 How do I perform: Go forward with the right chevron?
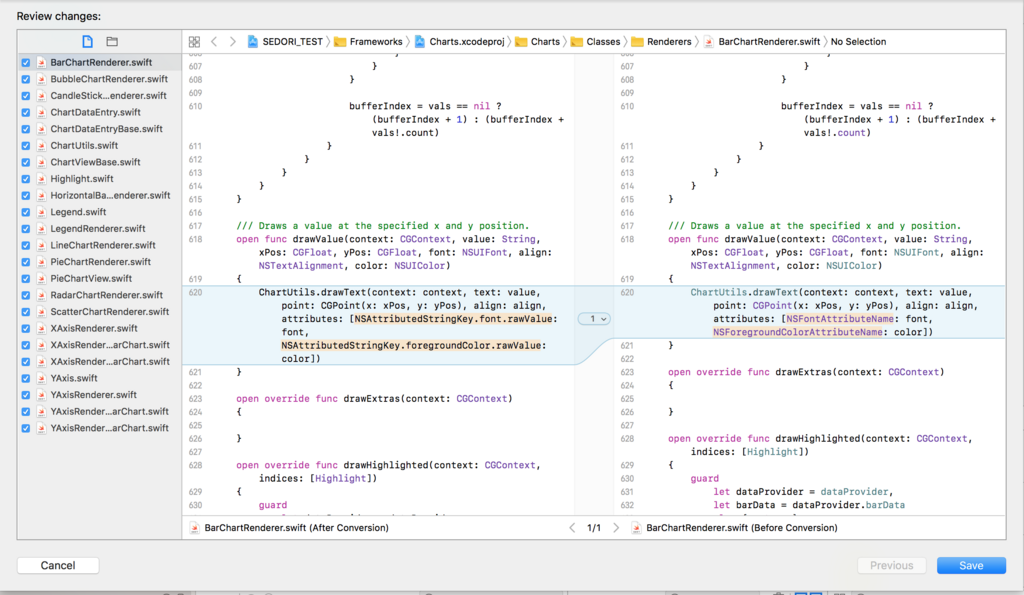(x=232, y=42)
